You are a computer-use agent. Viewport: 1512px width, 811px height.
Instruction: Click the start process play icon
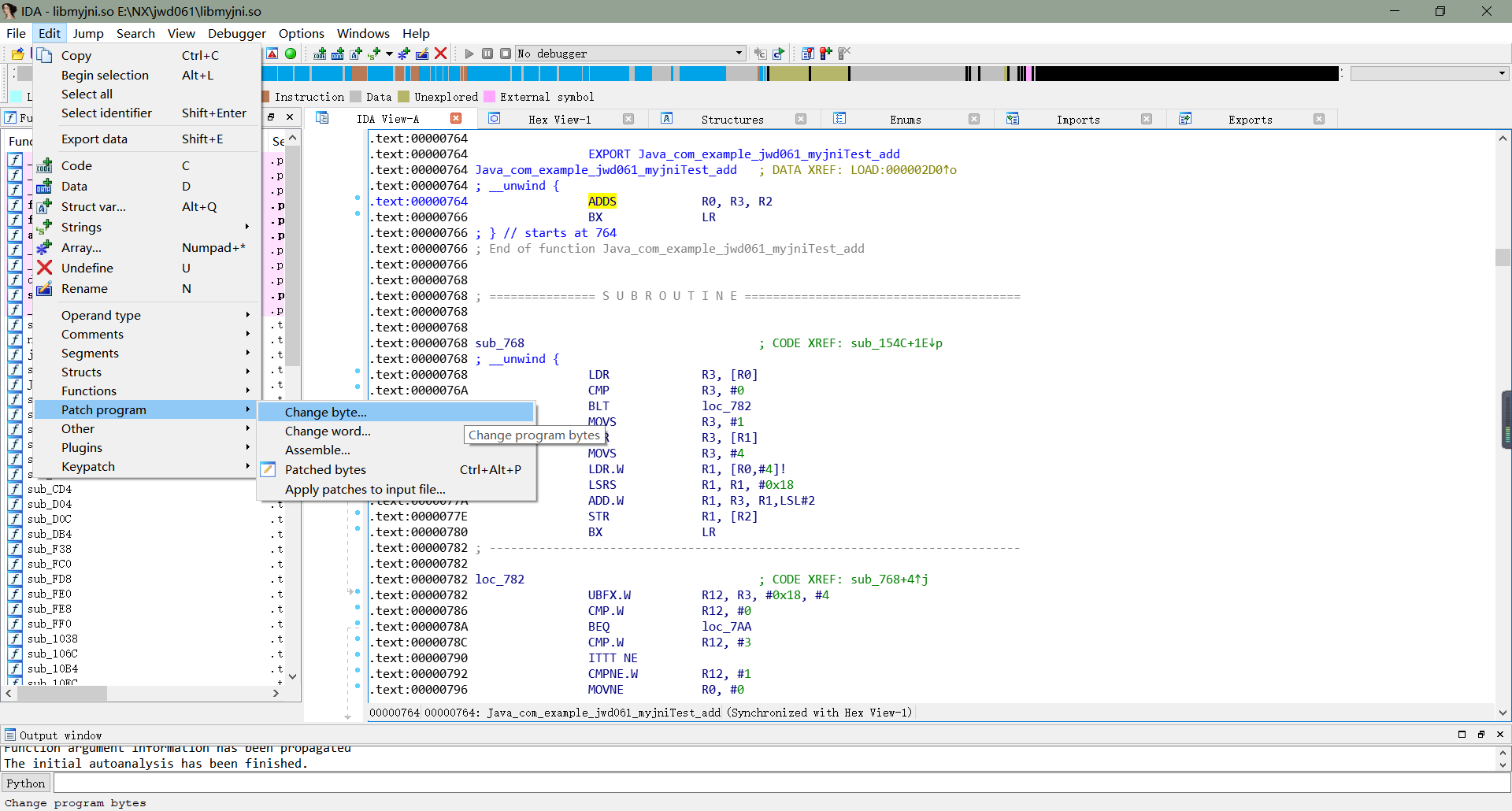coord(469,54)
